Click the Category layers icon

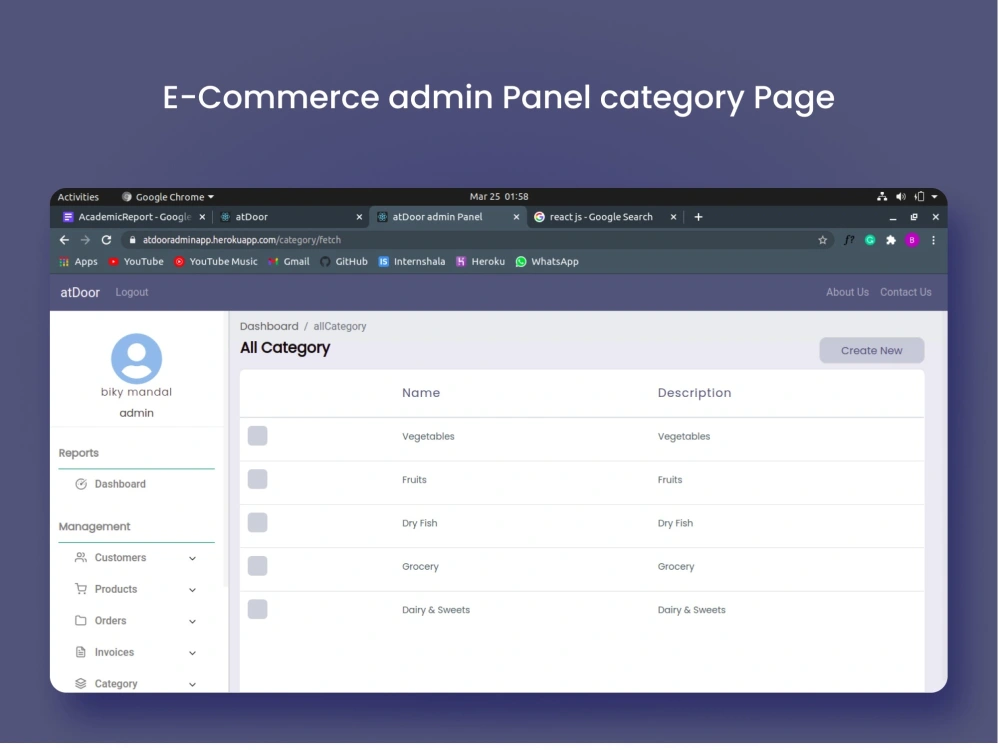click(81, 684)
